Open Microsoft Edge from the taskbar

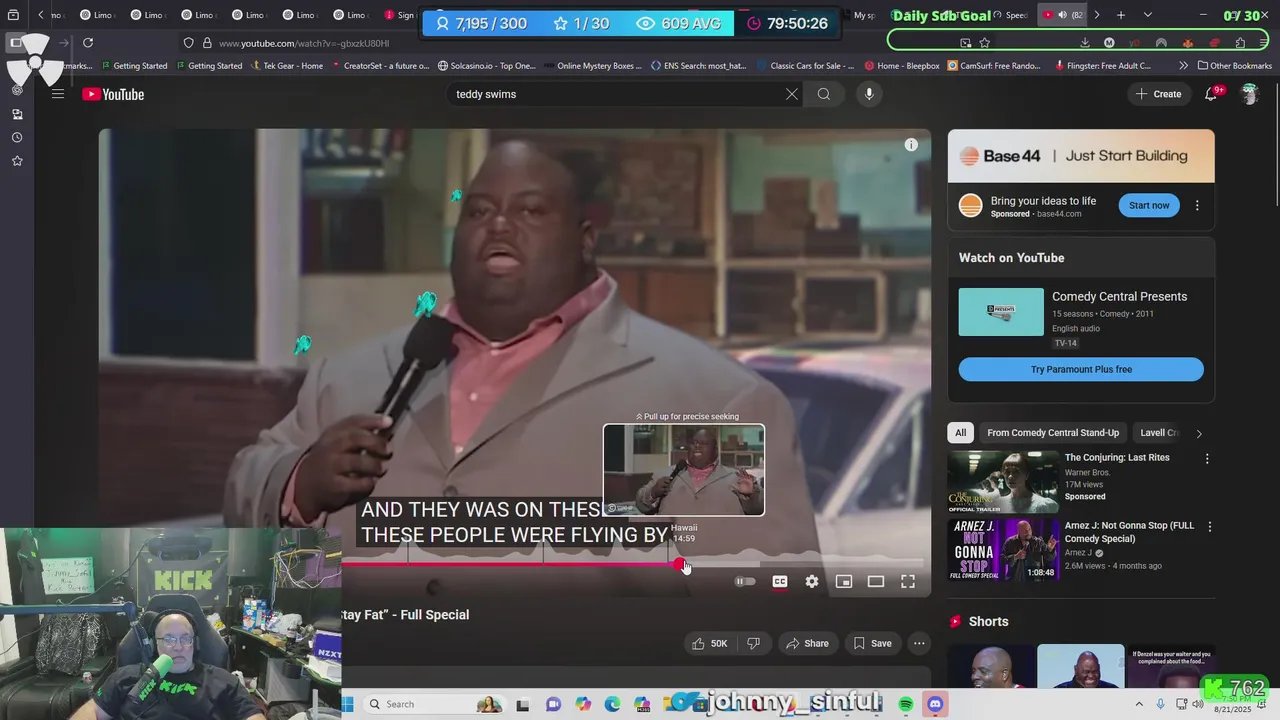click(x=612, y=704)
